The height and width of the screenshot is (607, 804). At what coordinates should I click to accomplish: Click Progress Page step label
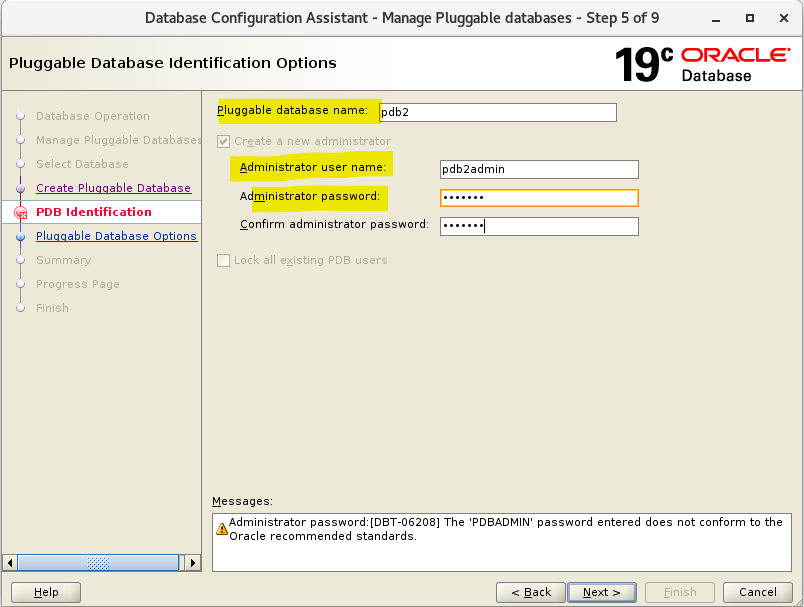[x=77, y=284]
